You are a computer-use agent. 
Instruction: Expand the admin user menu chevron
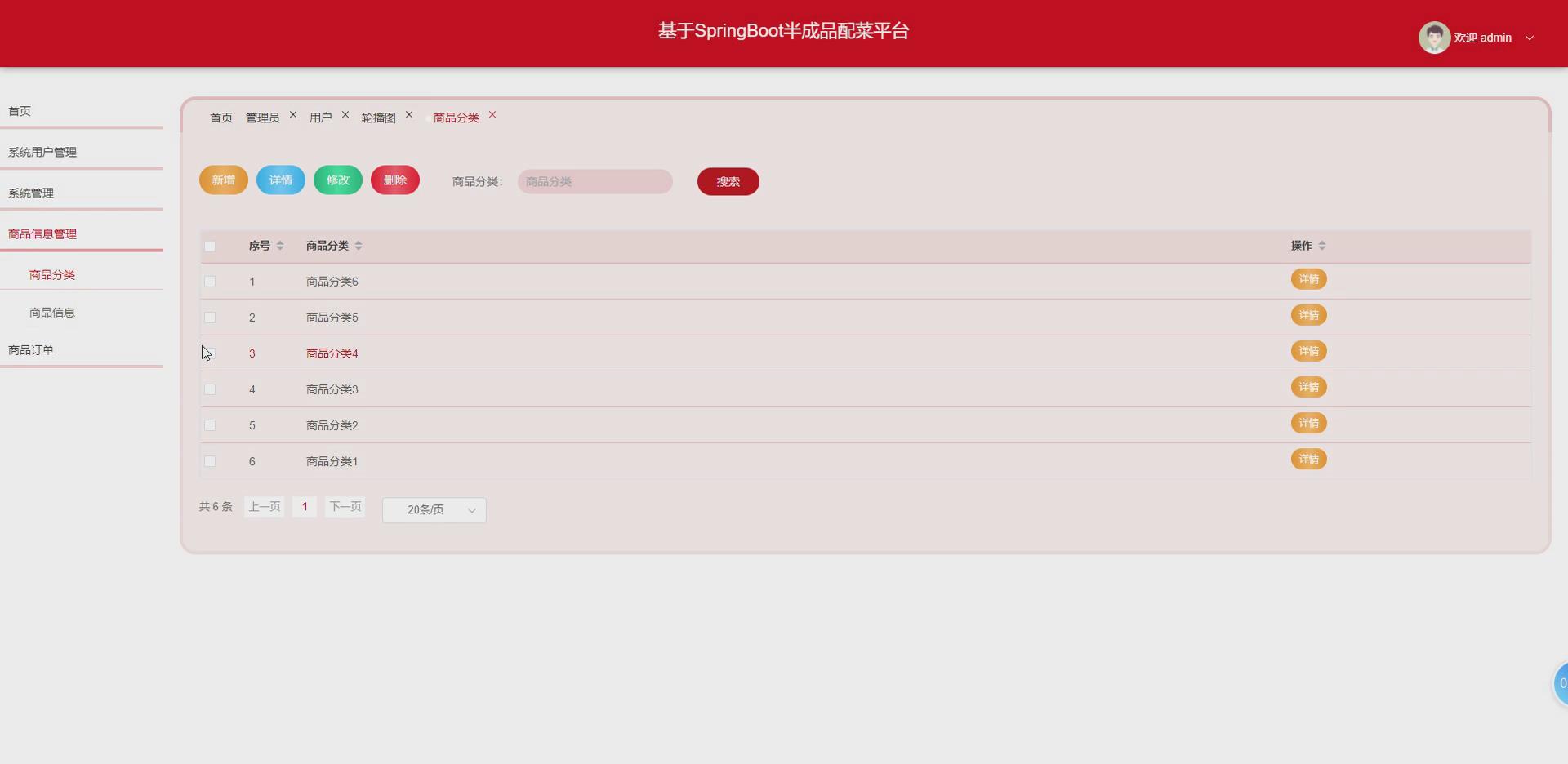(1530, 38)
